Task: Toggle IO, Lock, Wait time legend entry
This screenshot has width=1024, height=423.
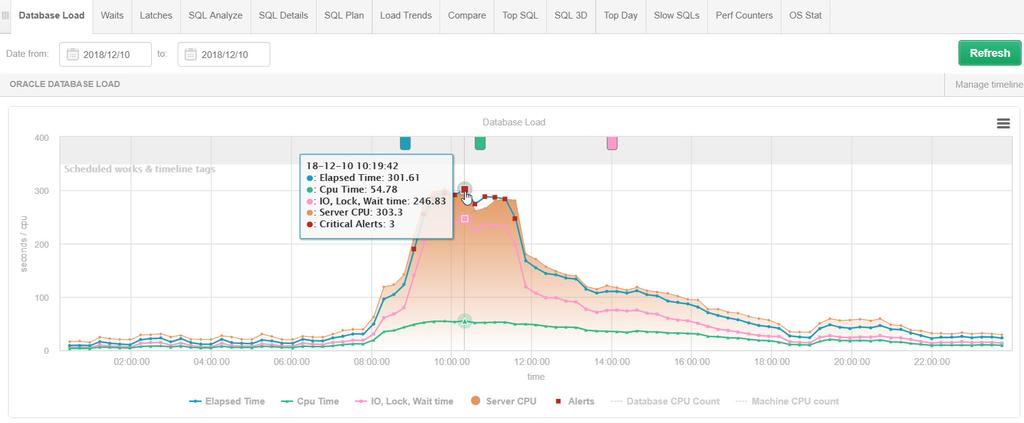Action: pyautogui.click(x=404, y=401)
